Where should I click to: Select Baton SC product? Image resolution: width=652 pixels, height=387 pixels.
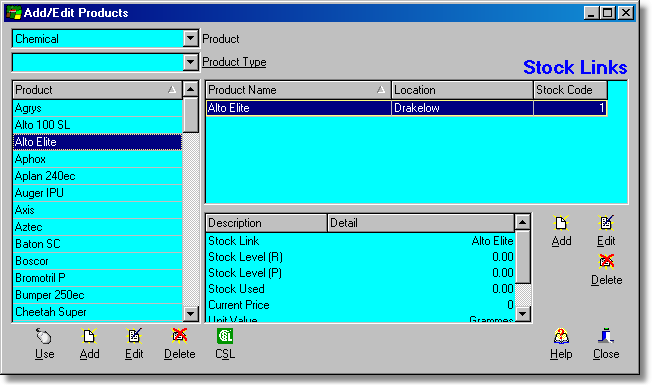[x=97, y=244]
